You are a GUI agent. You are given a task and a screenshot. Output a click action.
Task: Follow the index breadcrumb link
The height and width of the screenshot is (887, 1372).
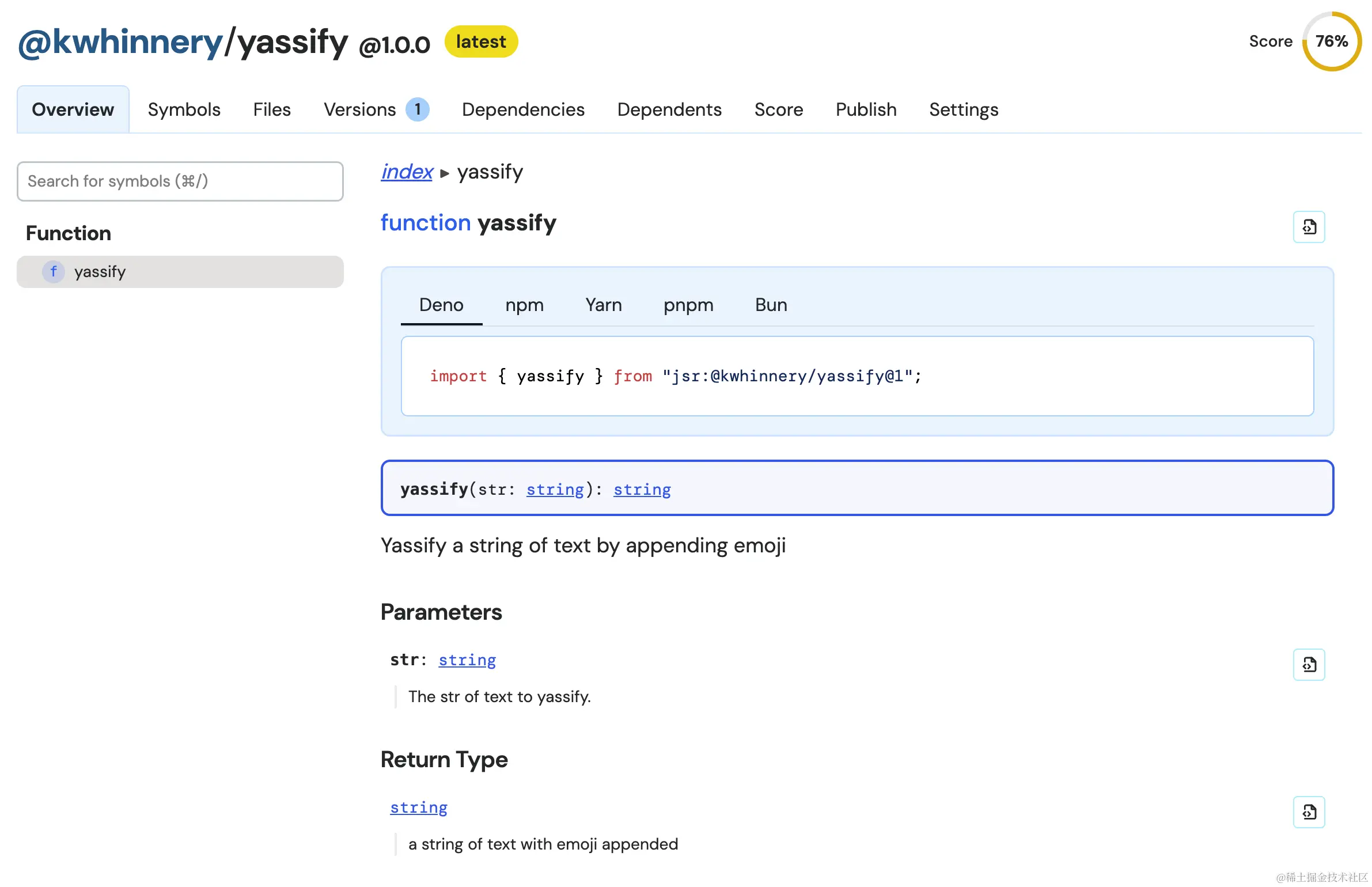[x=407, y=172]
